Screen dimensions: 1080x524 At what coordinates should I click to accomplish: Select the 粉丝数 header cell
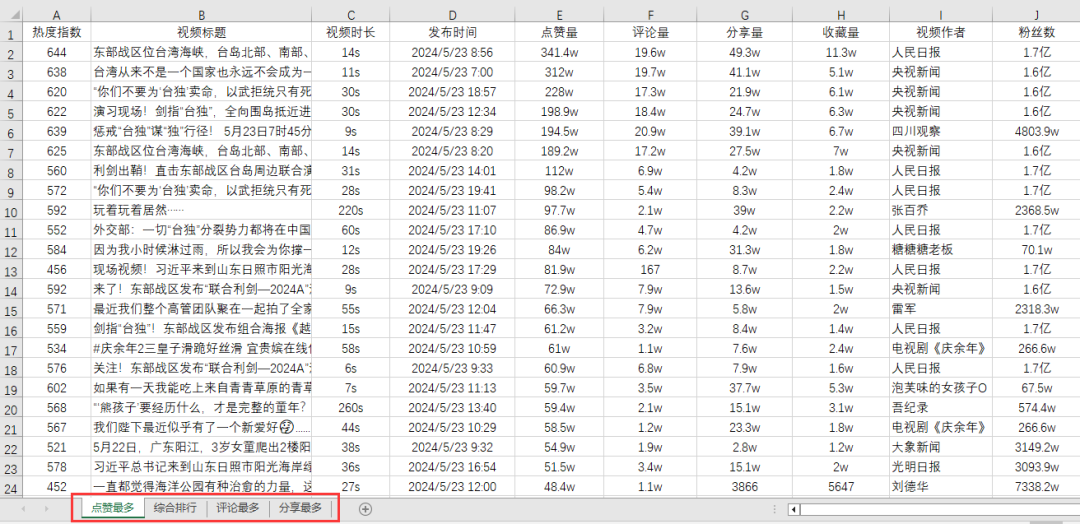coord(1037,33)
